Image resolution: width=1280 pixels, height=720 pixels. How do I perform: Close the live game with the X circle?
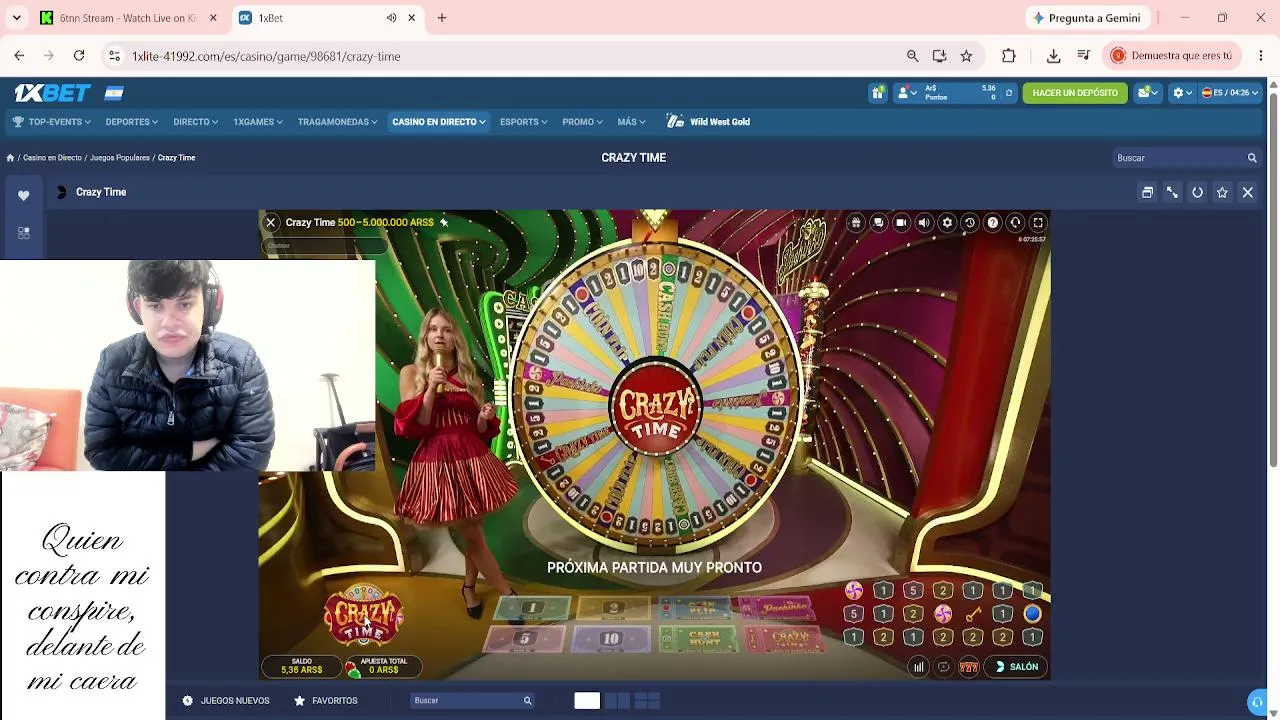[270, 223]
